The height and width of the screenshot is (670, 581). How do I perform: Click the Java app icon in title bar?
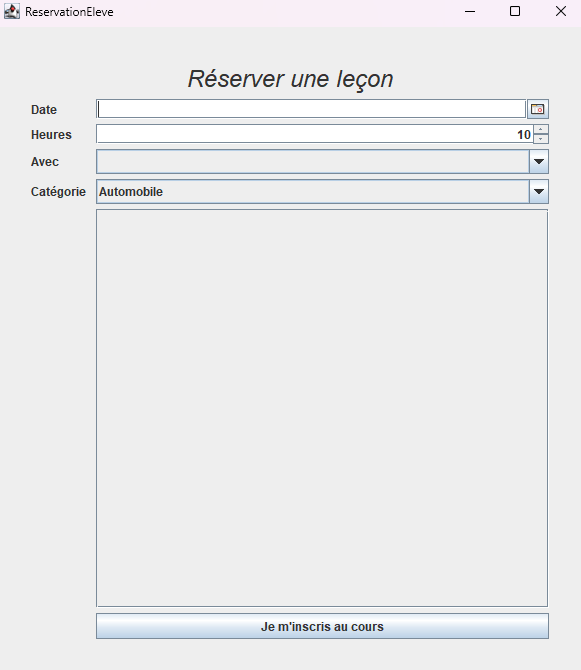12,12
